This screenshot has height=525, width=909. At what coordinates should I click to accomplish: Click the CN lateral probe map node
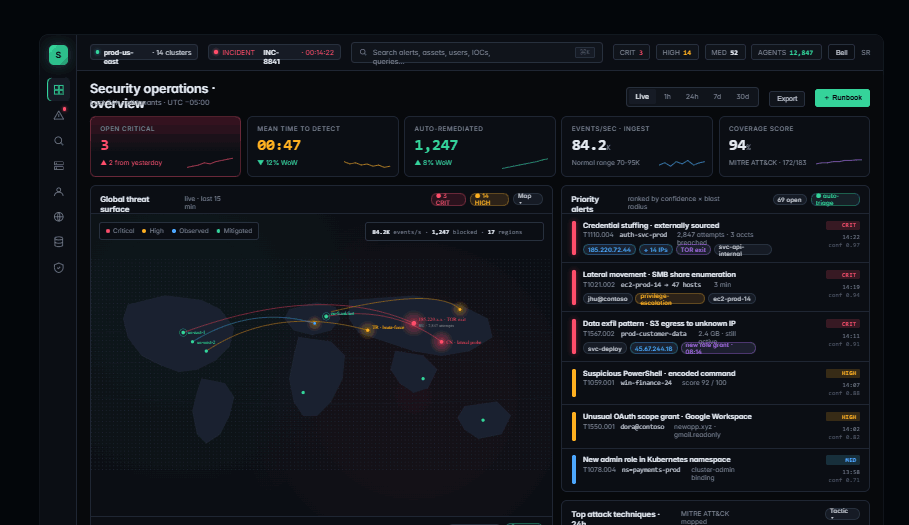click(x=442, y=342)
